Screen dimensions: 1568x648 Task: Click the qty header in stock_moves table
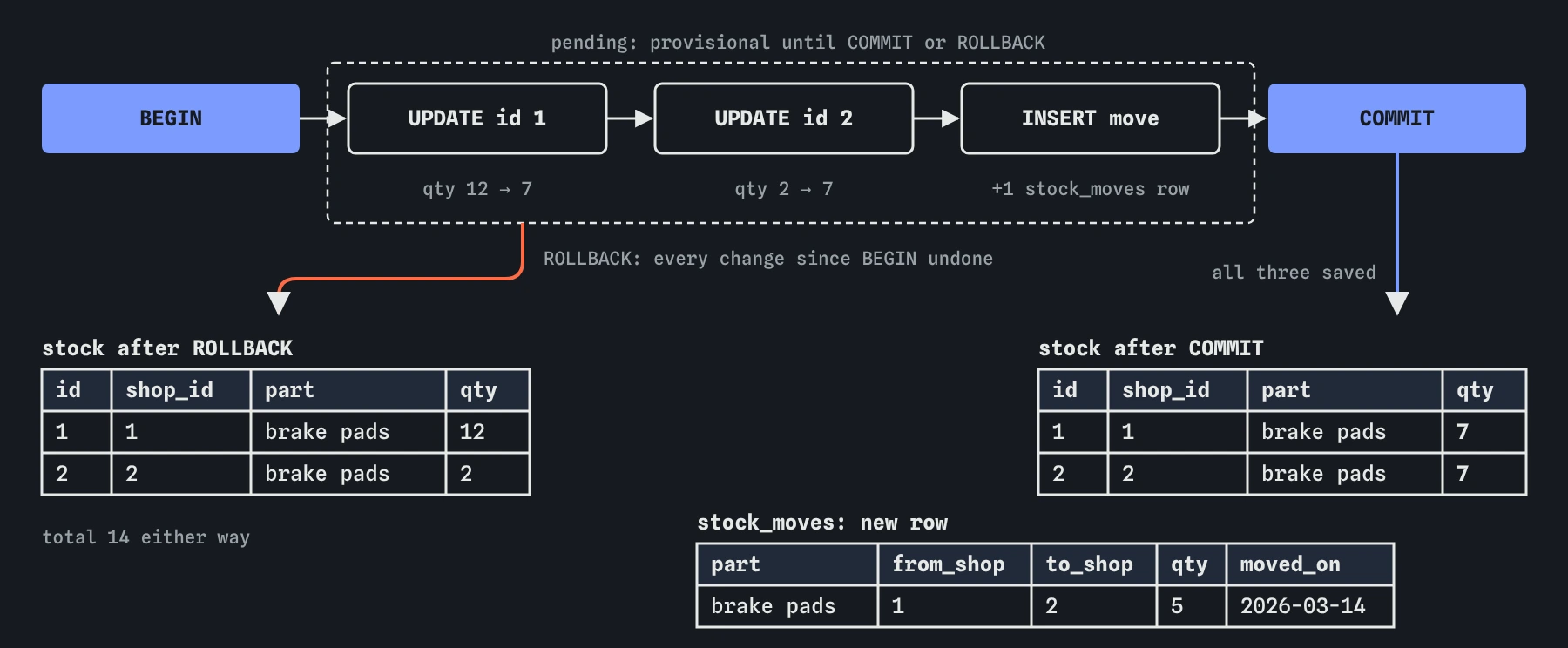1192,564
